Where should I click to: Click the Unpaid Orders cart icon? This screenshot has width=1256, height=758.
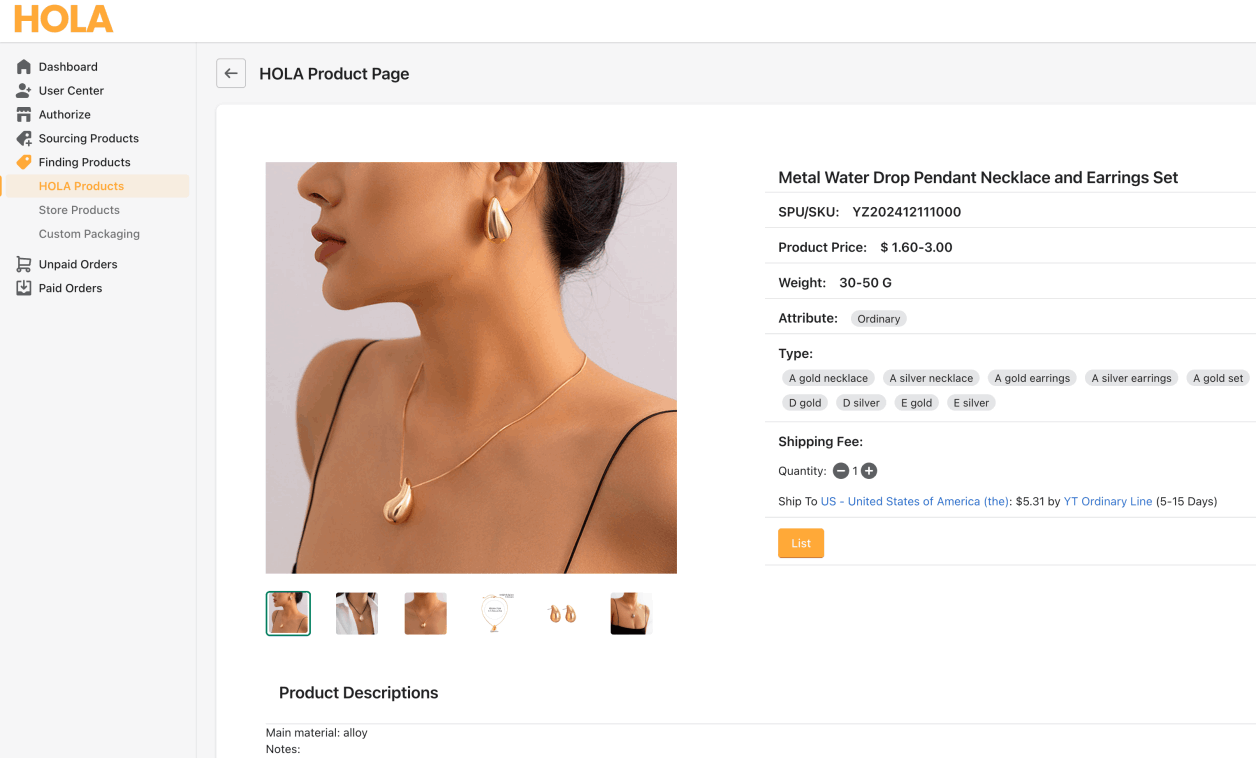pyautogui.click(x=24, y=264)
